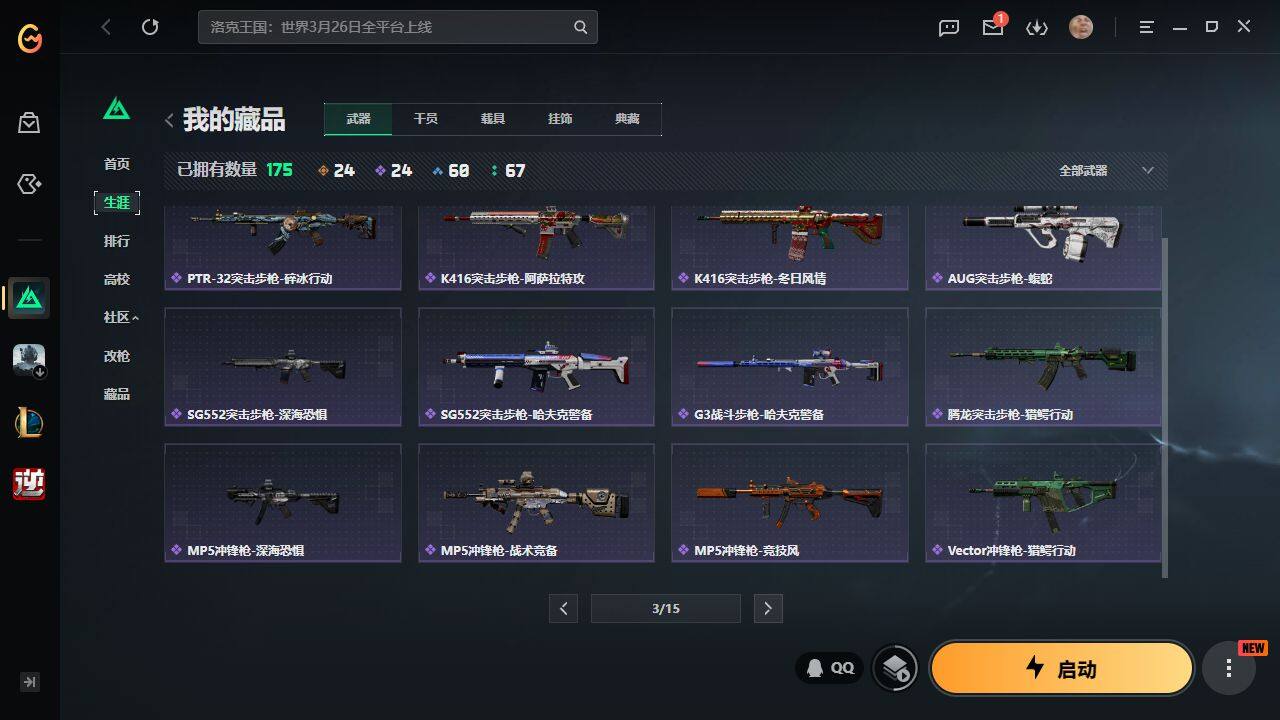1280x720 pixels.
Task: Expand the 社区 sidebar menu
Action: click(121, 317)
